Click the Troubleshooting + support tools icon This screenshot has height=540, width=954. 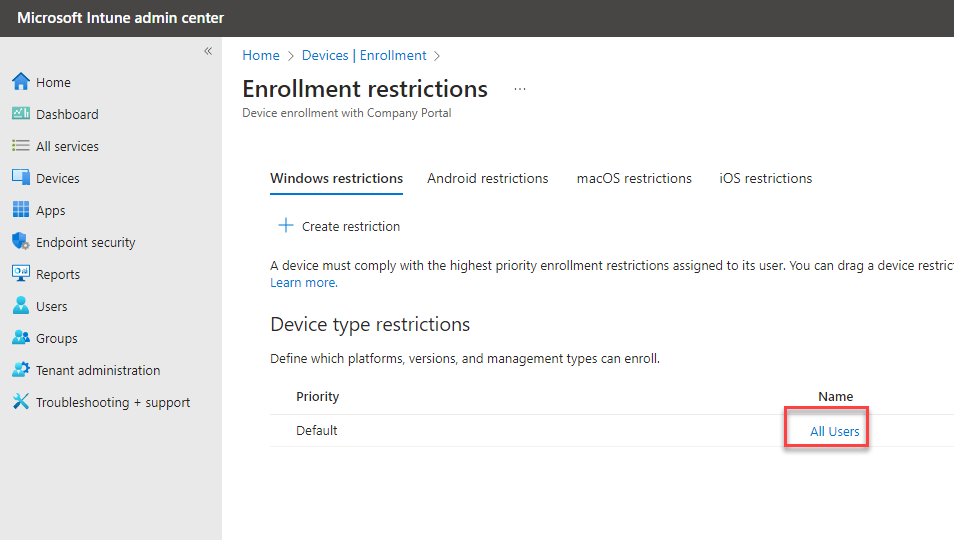click(21, 401)
